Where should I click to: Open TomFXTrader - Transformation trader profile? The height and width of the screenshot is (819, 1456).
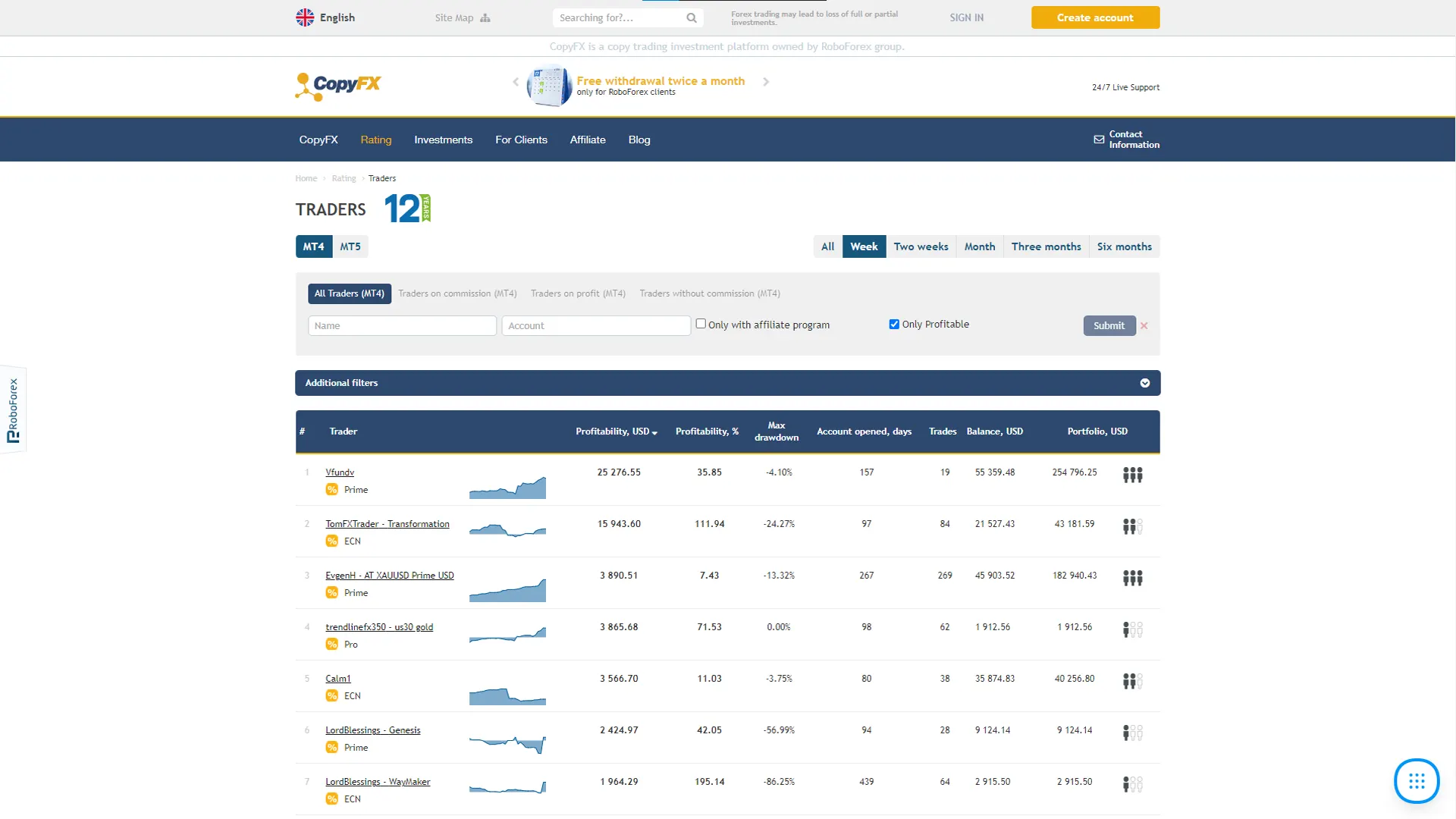[x=388, y=524]
